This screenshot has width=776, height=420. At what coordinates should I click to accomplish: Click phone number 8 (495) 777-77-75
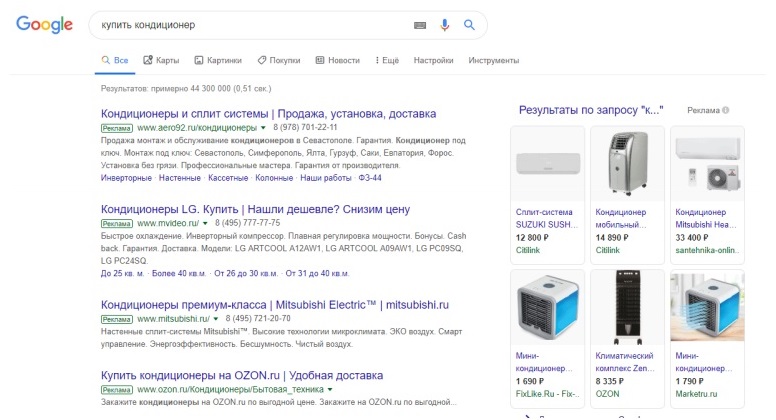pos(247,223)
